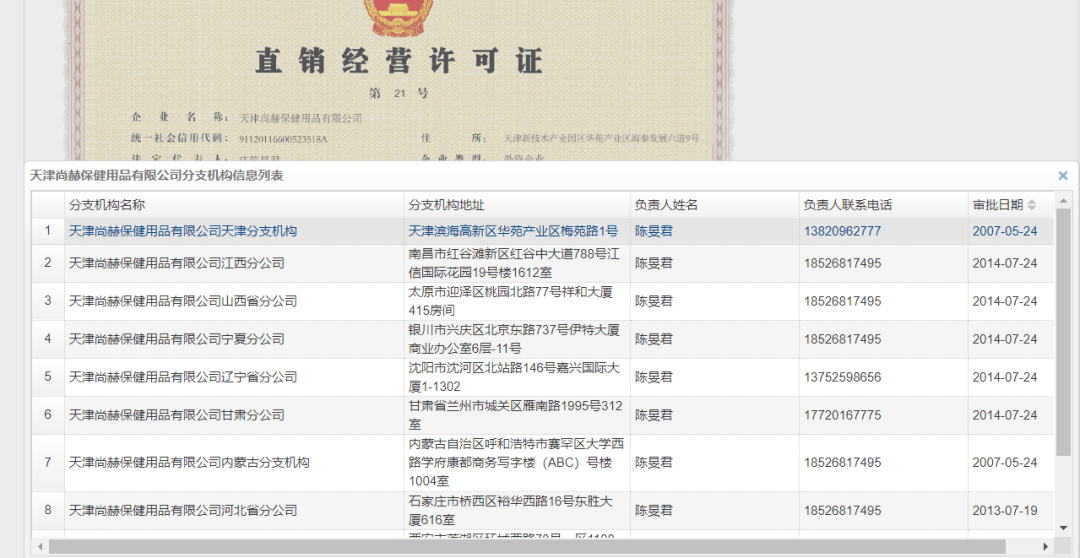Click 负责人联系电话 column header
This screenshot has height=558, width=1080.
pyautogui.click(x=884, y=205)
